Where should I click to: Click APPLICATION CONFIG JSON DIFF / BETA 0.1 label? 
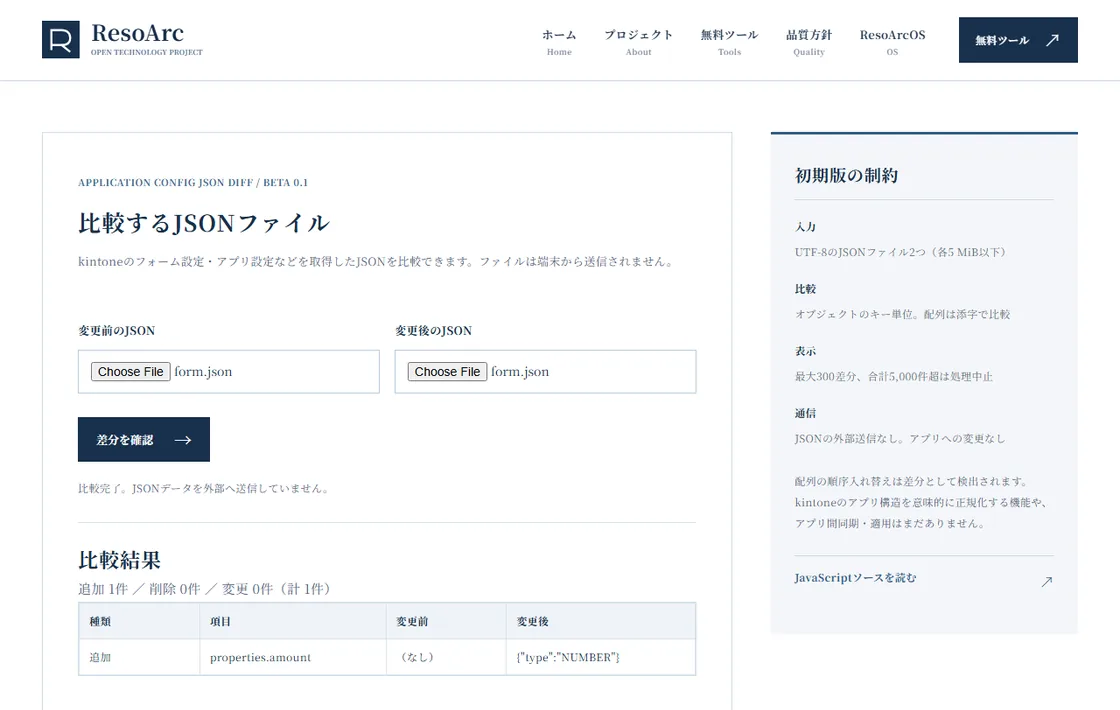tap(193, 183)
